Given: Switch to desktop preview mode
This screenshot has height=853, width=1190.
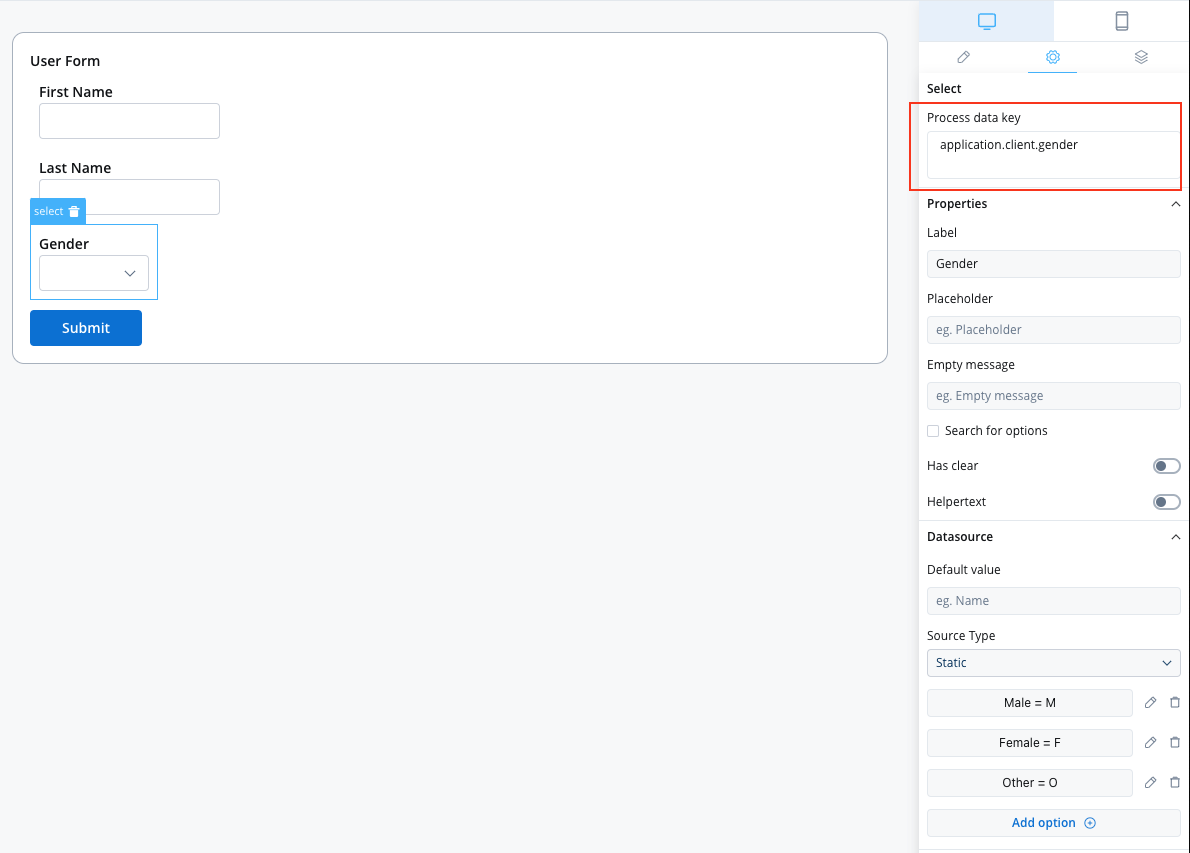Looking at the screenshot, I should pos(986,21).
